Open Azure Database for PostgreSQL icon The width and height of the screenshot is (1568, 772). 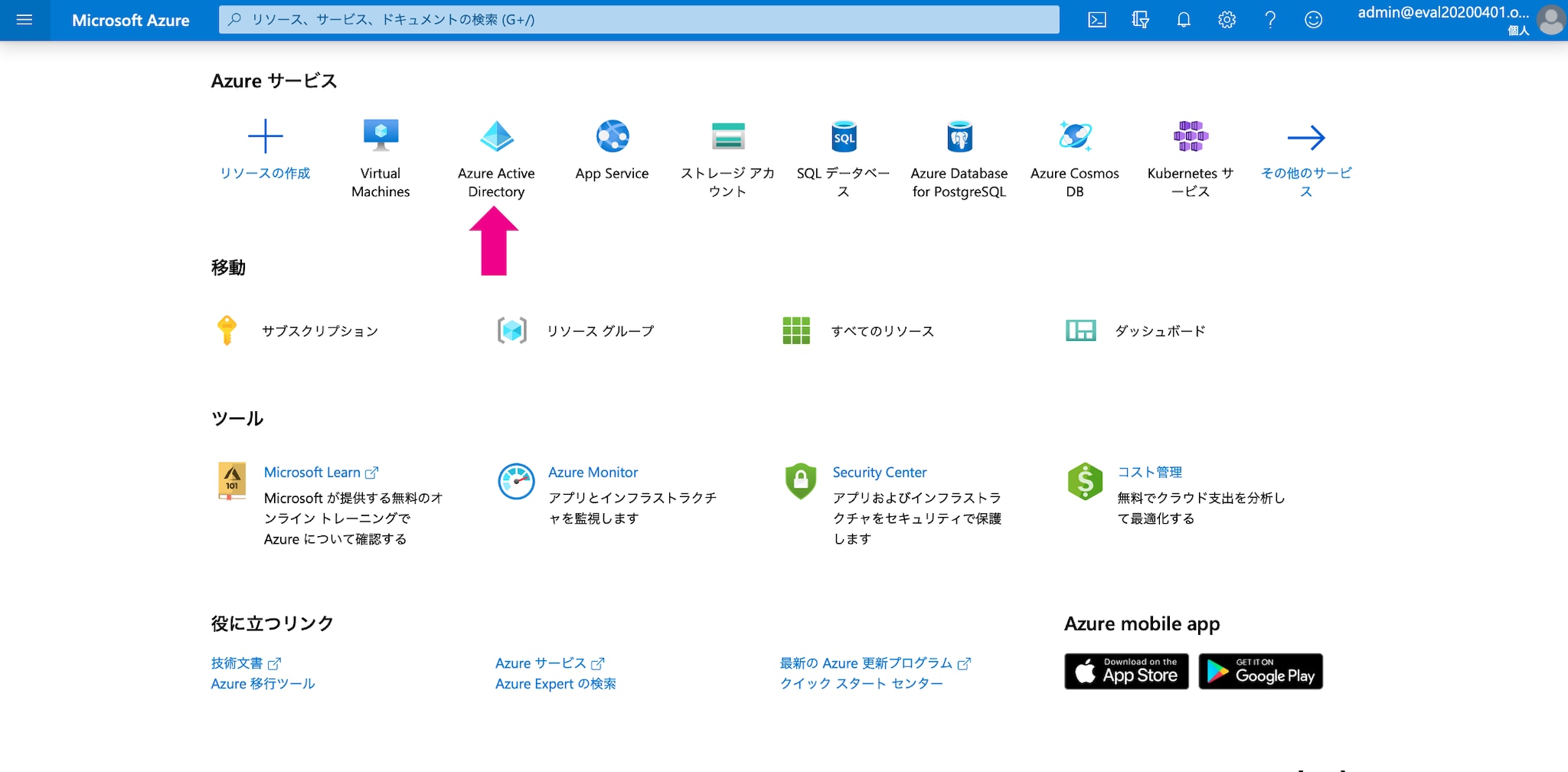click(959, 136)
